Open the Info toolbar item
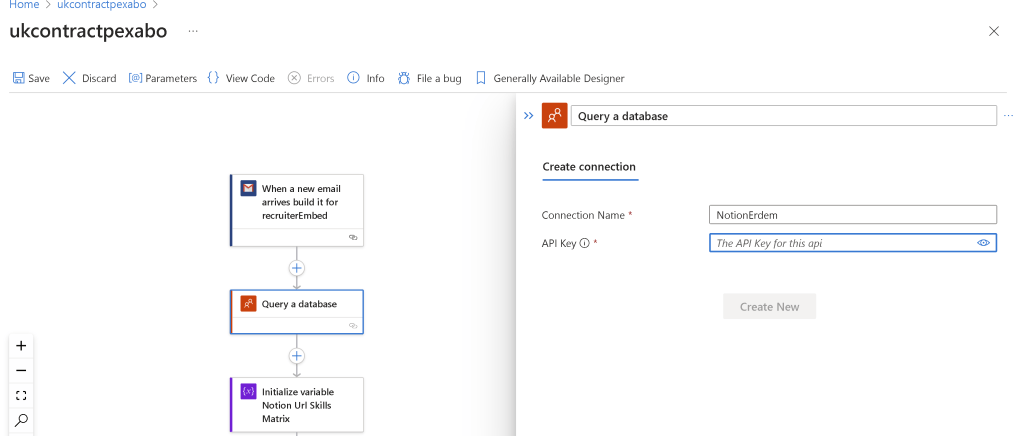 pyautogui.click(x=366, y=78)
